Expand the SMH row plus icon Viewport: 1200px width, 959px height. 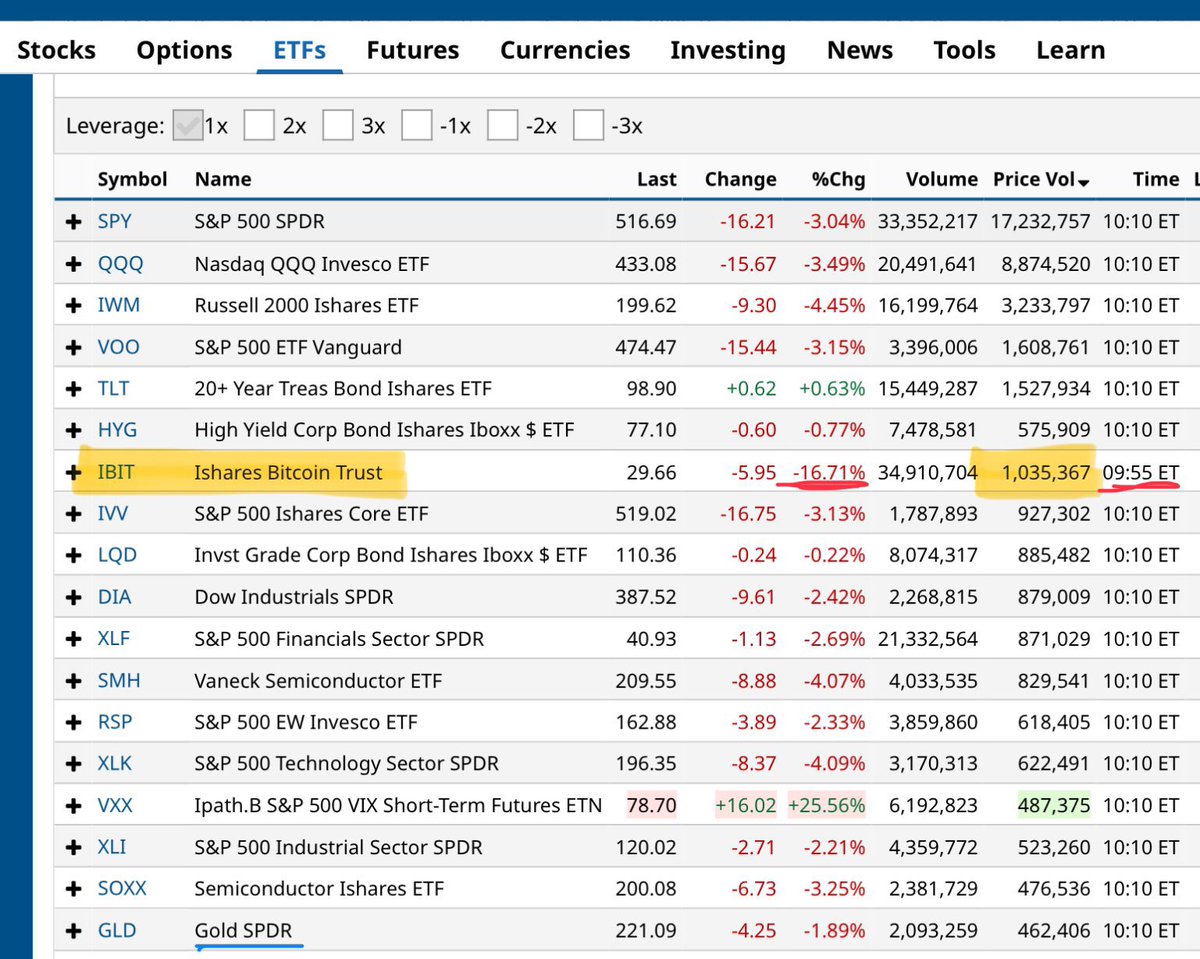pyautogui.click(x=73, y=681)
